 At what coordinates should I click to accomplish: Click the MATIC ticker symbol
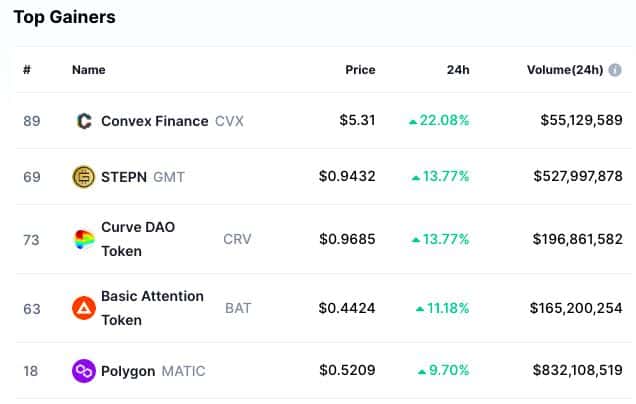tap(183, 371)
